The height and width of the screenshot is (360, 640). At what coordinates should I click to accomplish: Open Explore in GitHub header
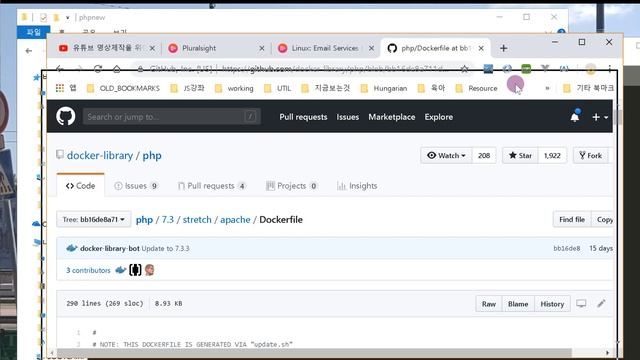[x=439, y=117]
